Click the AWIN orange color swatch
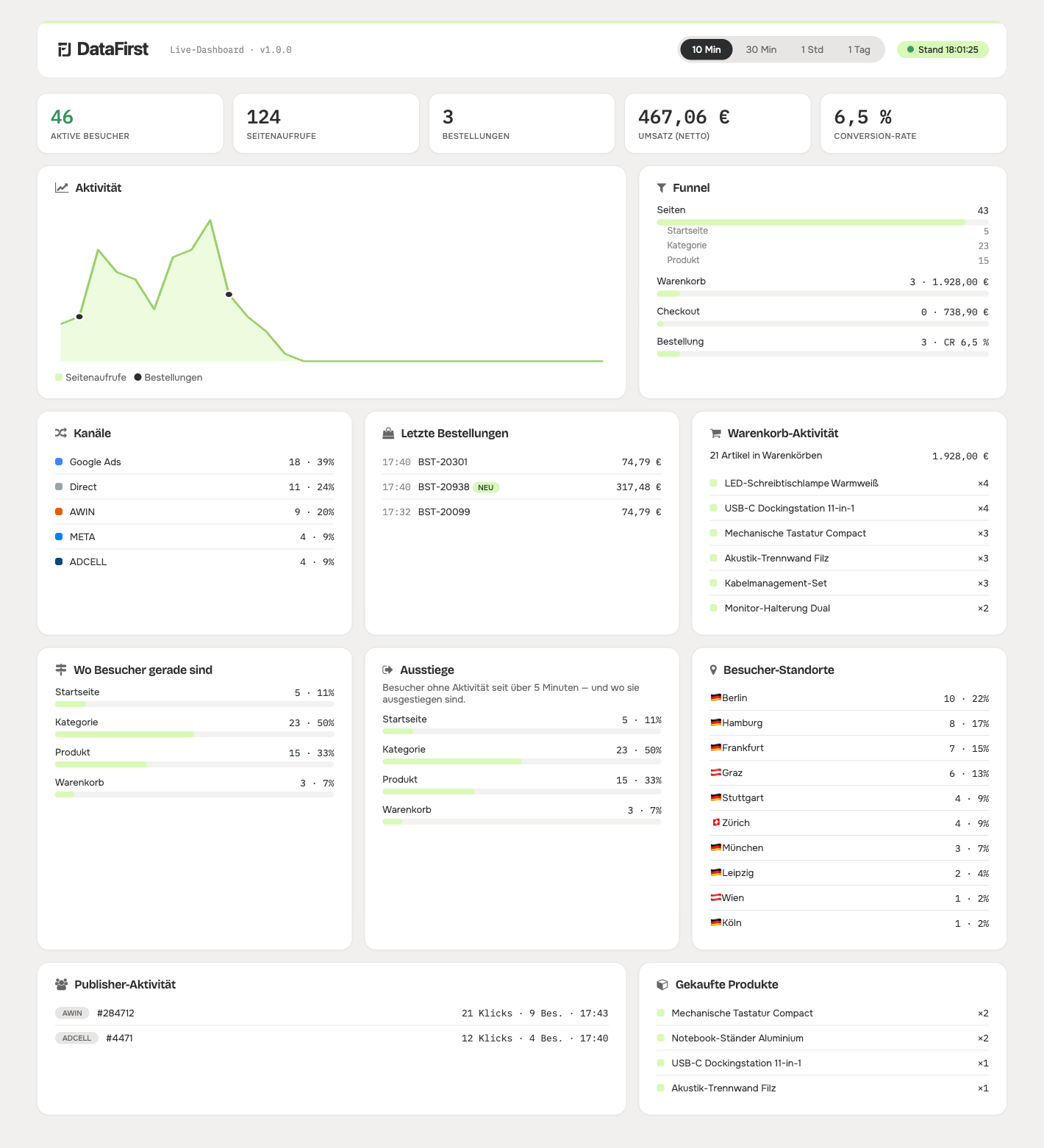 [59, 512]
